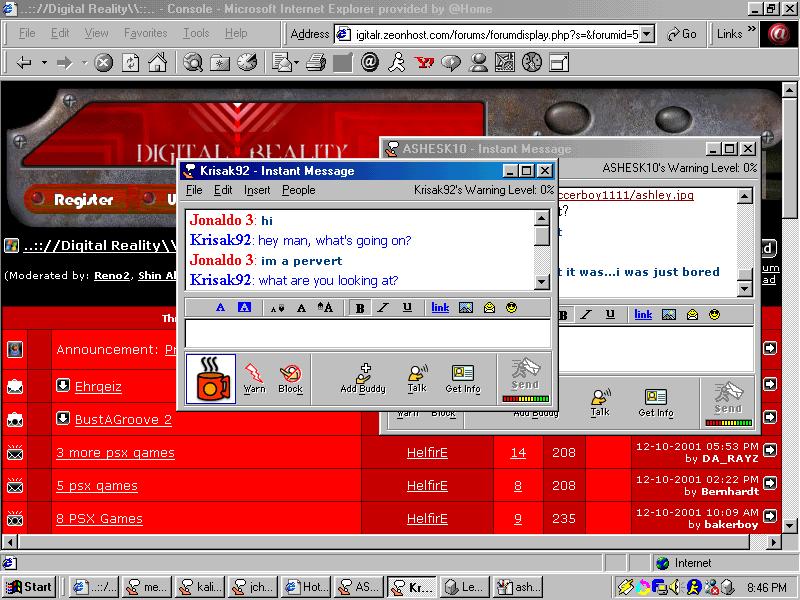Click the Go button beside address bar
The image size is (800, 600).
pos(682,34)
